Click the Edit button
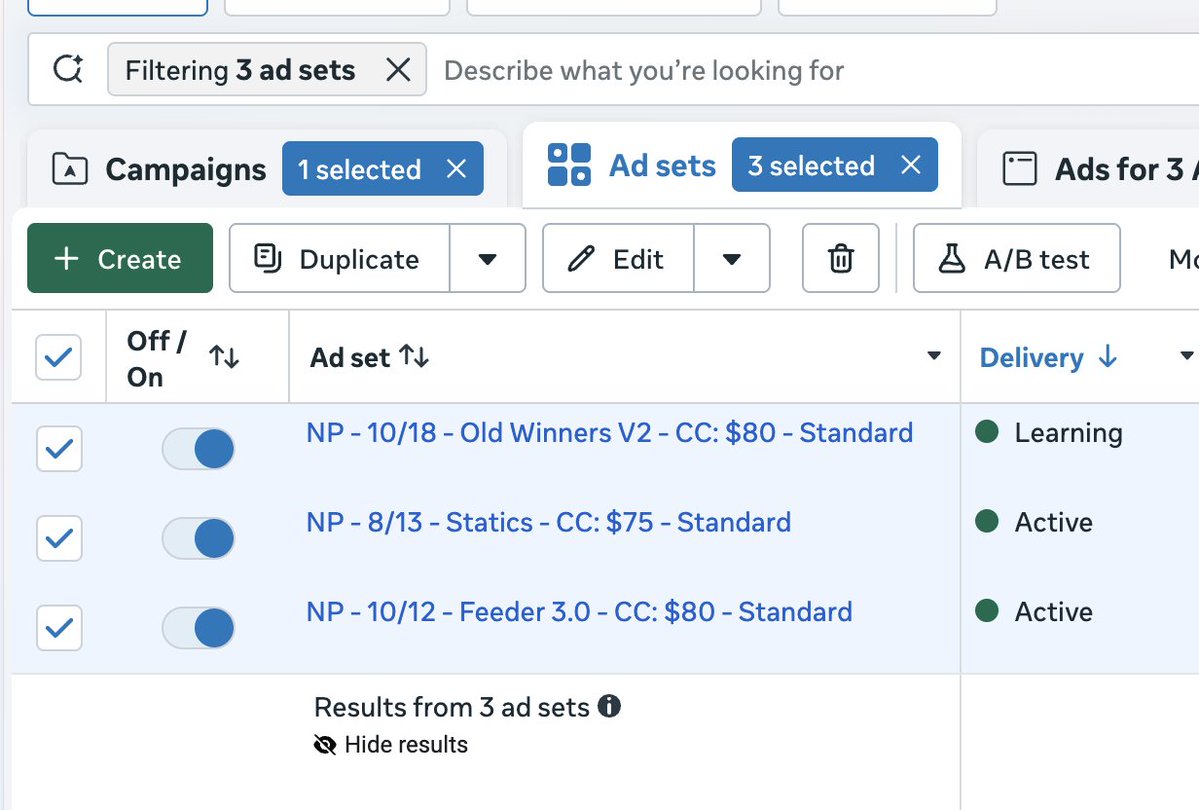This screenshot has height=810, width=1199. pyautogui.click(x=619, y=259)
